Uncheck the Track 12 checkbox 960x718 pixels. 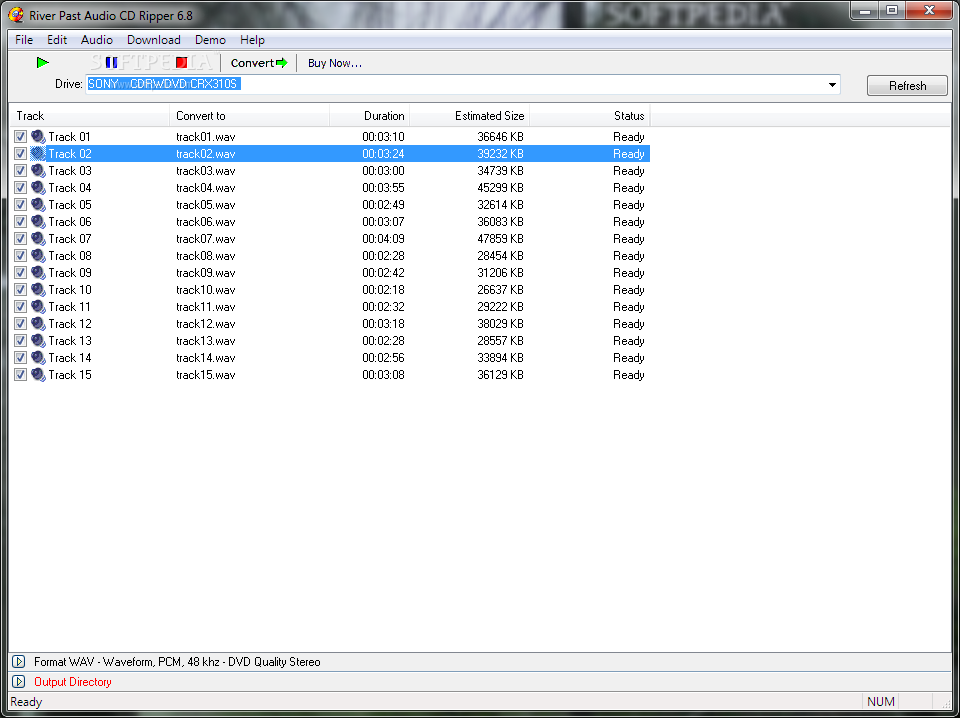[x=20, y=324]
